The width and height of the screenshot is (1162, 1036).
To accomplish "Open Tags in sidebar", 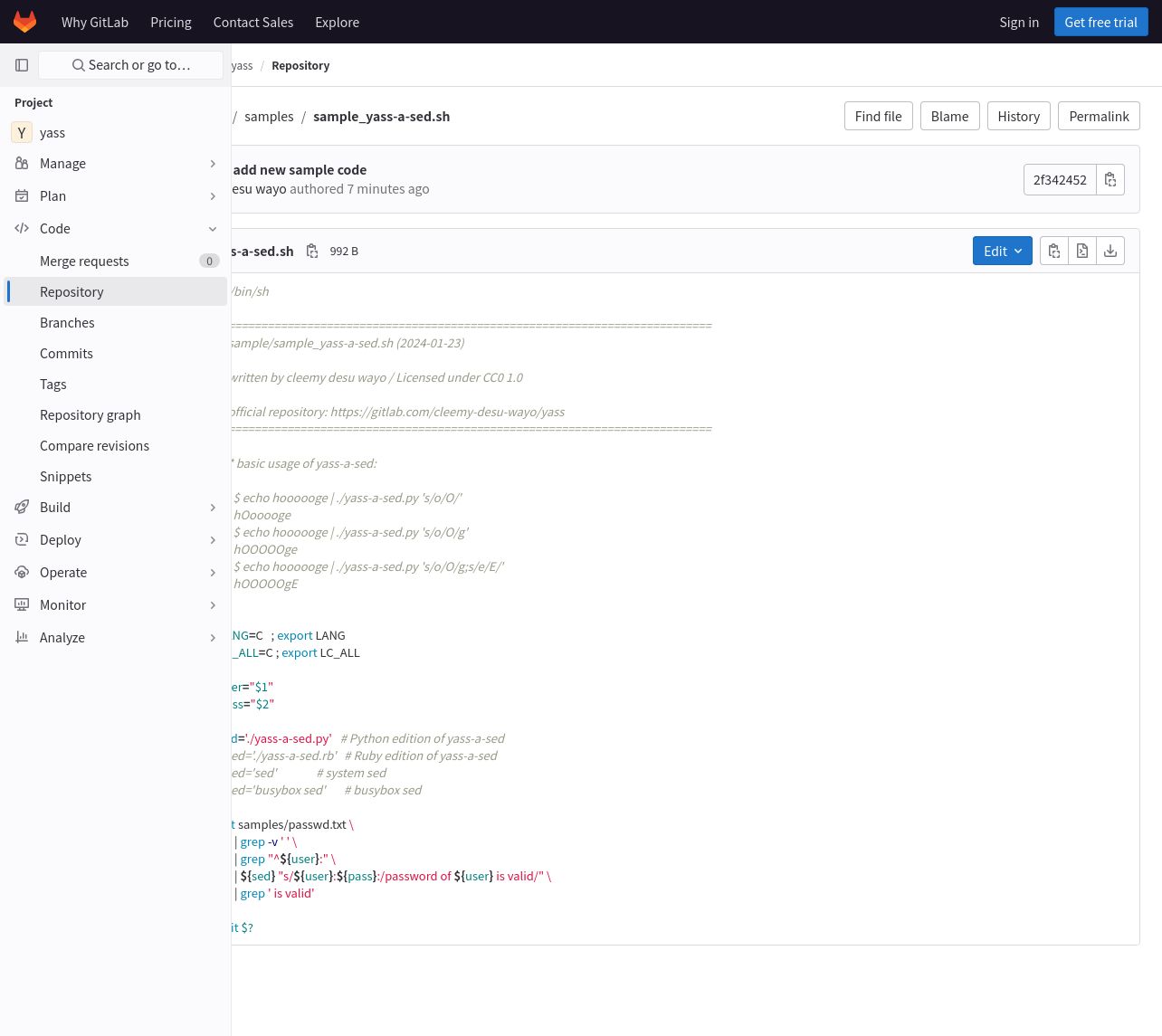I will click(116, 385).
